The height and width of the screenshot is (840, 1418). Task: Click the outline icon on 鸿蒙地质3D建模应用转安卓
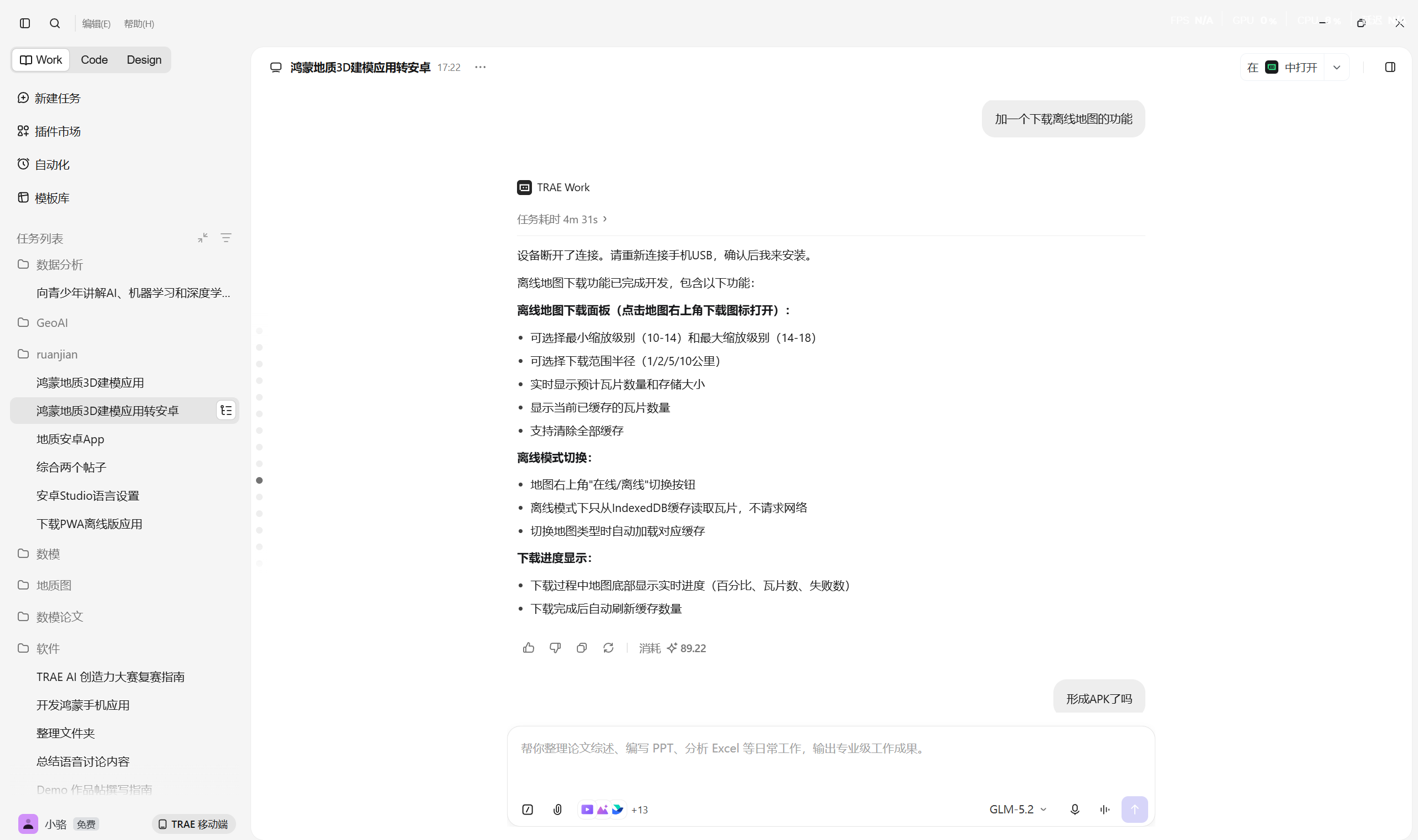227,411
